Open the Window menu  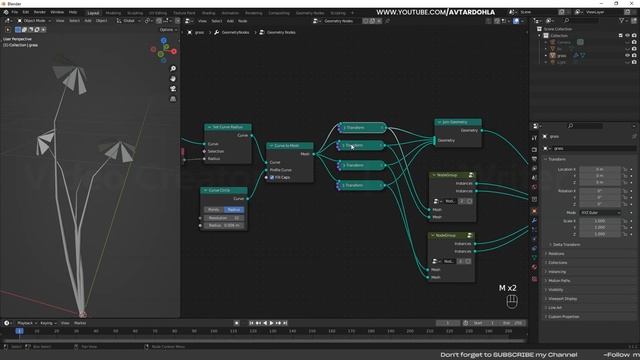coord(57,12)
